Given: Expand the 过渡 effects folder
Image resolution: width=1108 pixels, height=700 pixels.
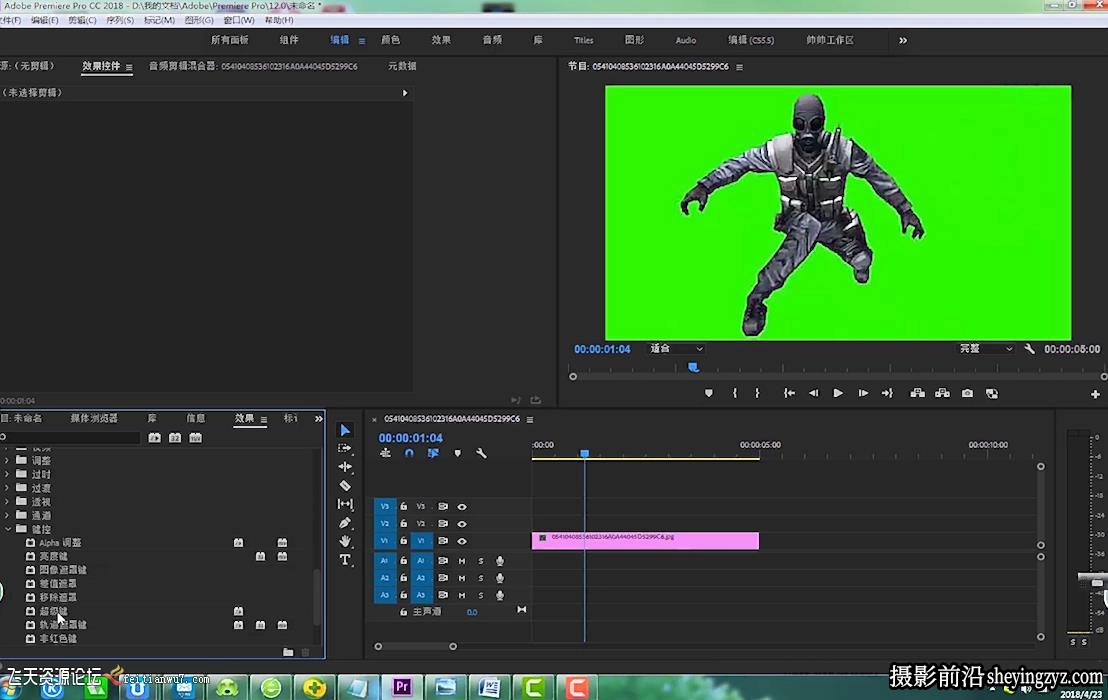Looking at the screenshot, I should coord(7,488).
